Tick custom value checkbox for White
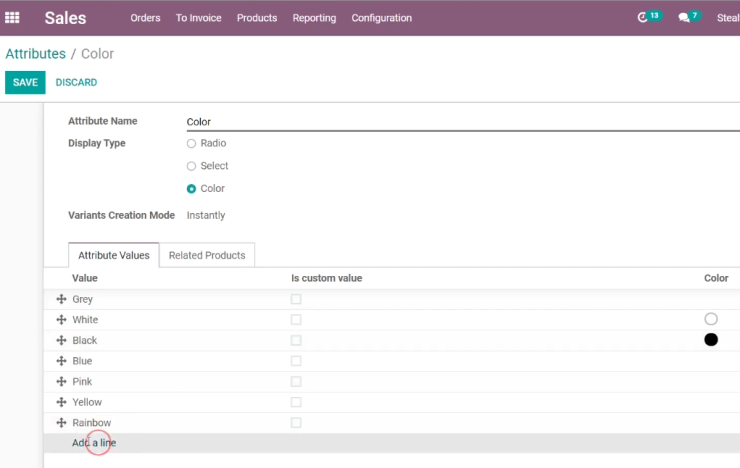Screen dimensions: 740x468 coord(296,320)
